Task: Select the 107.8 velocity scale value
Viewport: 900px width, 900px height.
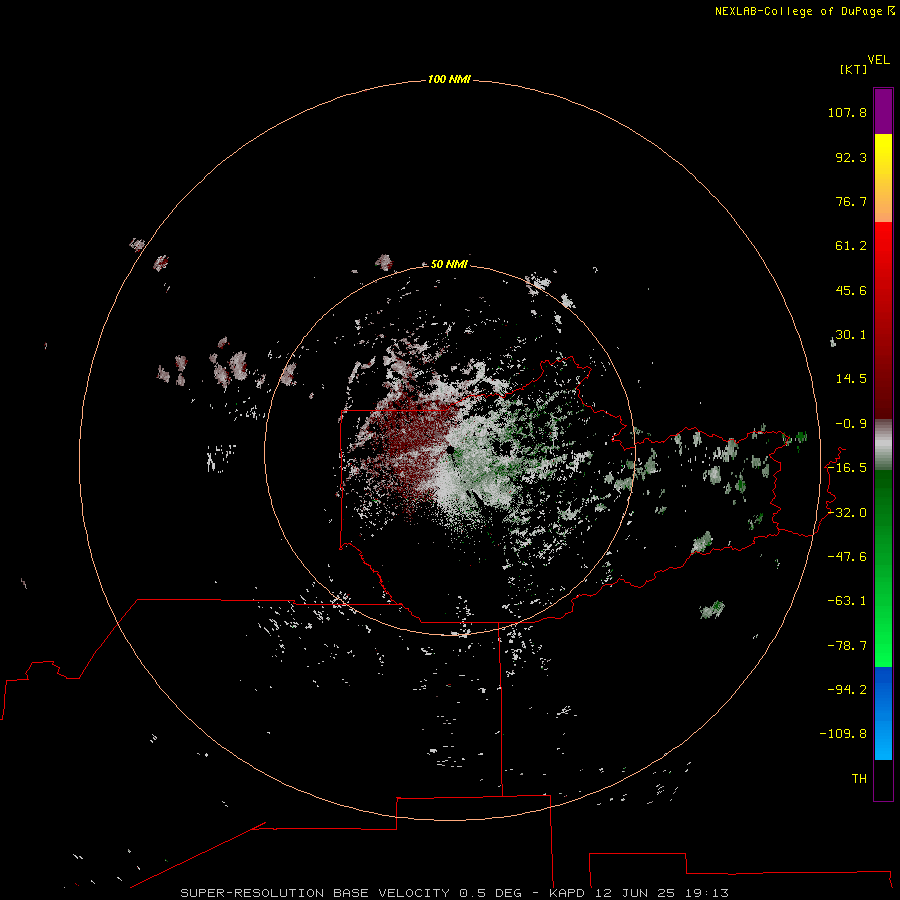Action: point(847,112)
